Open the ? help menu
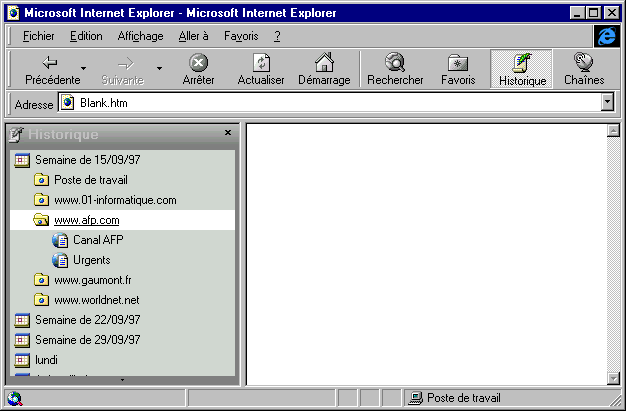The width and height of the screenshot is (626, 411). pos(277,36)
